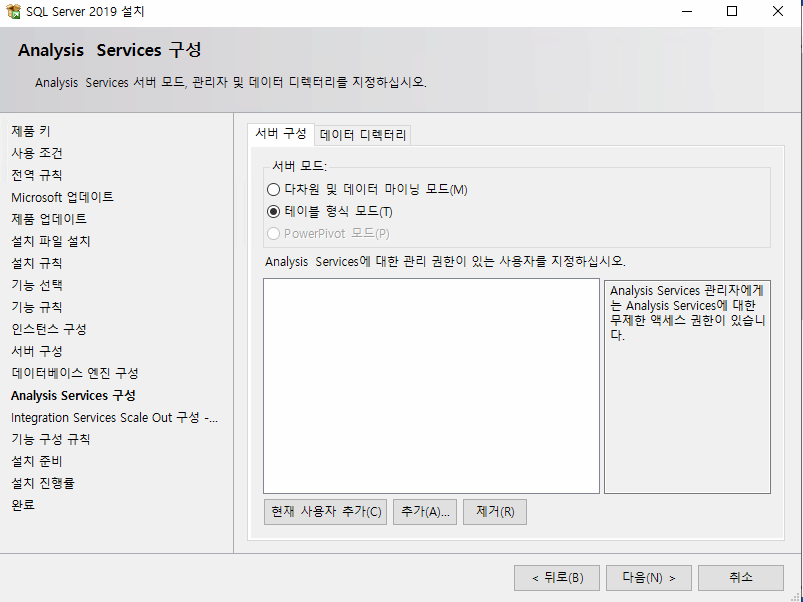Go back with the 뒤로(B) button
803x602 pixels.
(557, 578)
